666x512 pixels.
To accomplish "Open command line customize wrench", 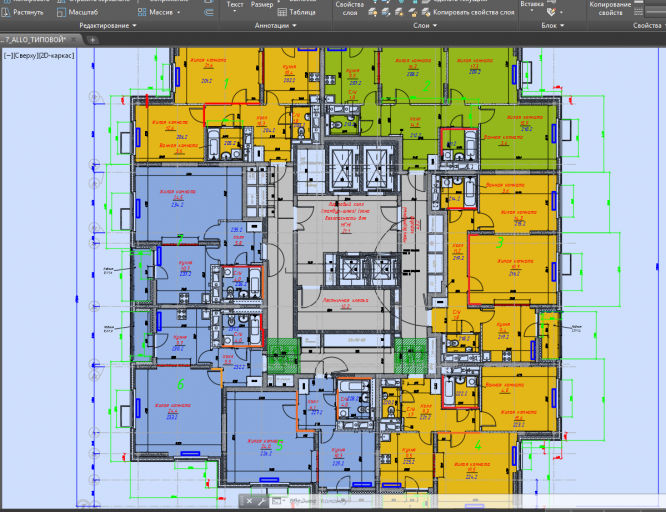I will [261, 501].
